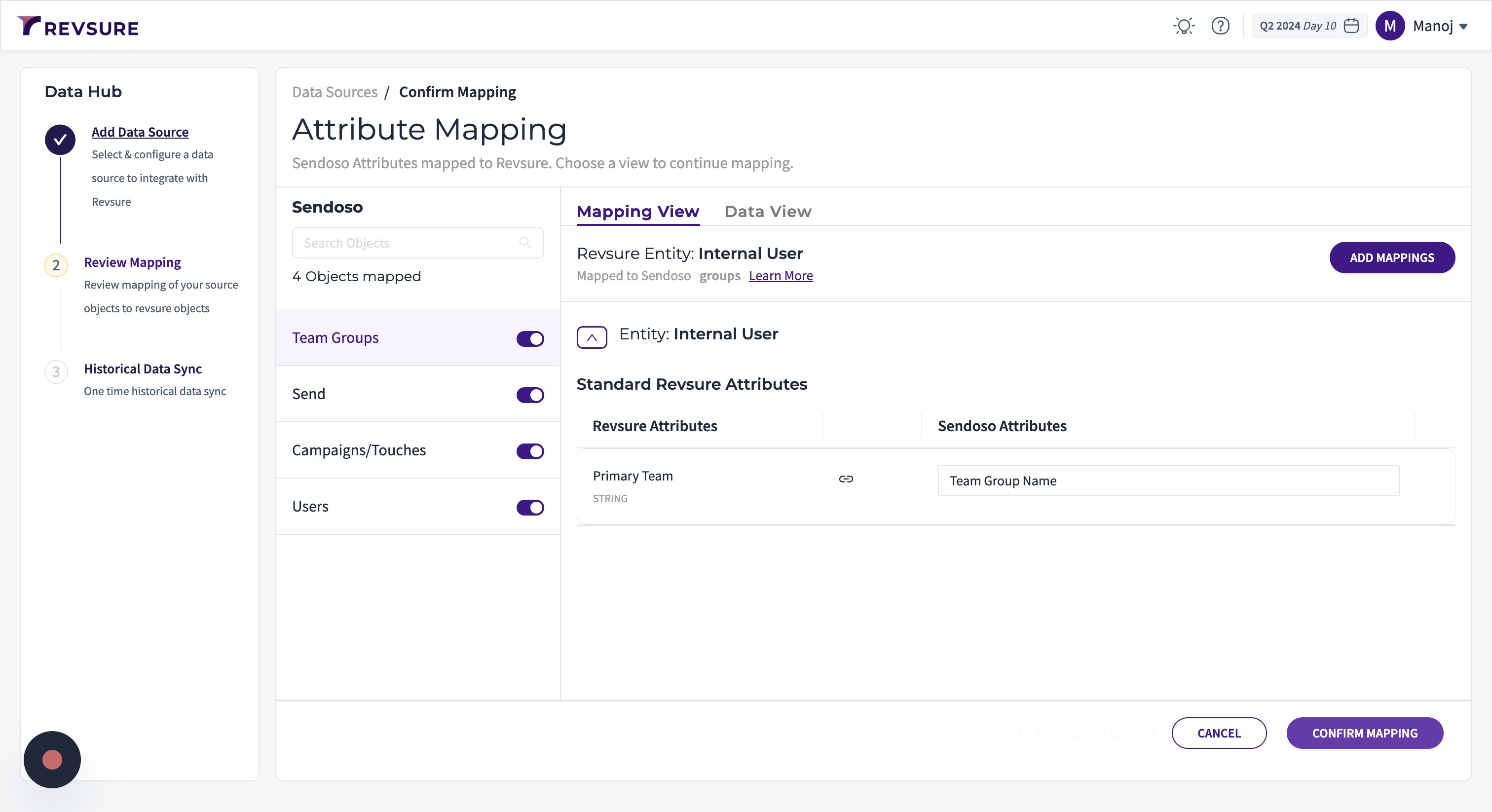The height and width of the screenshot is (812, 1492).
Task: Collapse the Internal User entity section
Action: [592, 337]
